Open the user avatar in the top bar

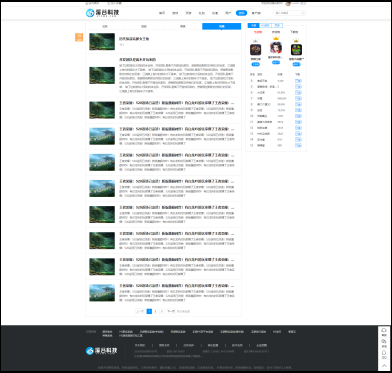288,3
